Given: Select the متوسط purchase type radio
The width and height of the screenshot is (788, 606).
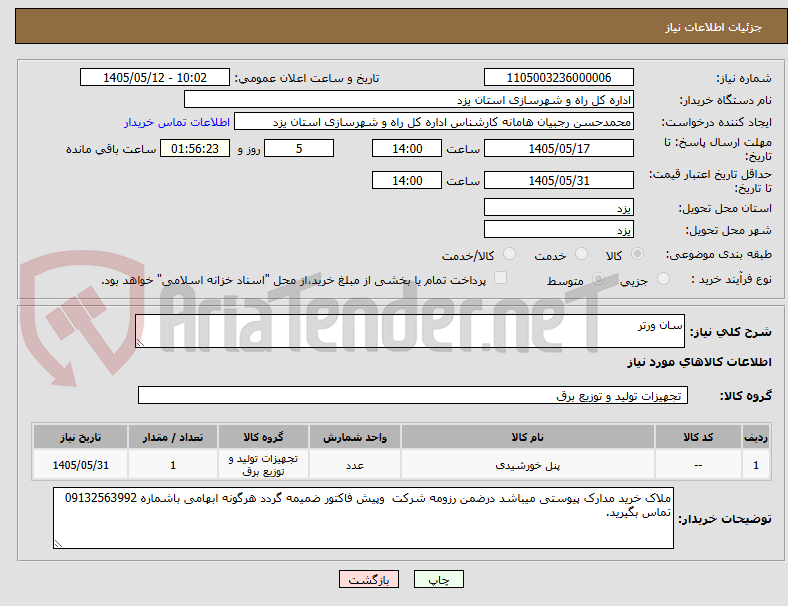Looking at the screenshot, I should point(598,279).
